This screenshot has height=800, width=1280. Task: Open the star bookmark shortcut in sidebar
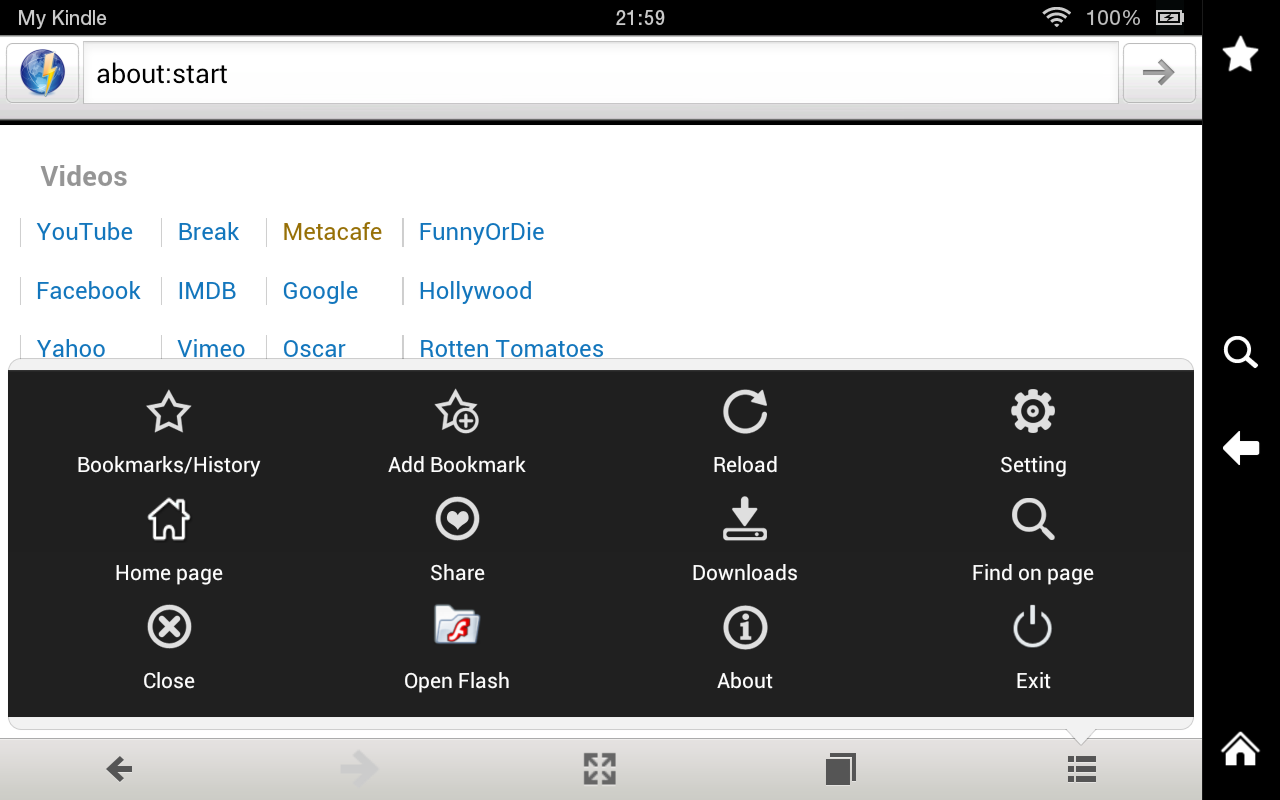point(1240,55)
